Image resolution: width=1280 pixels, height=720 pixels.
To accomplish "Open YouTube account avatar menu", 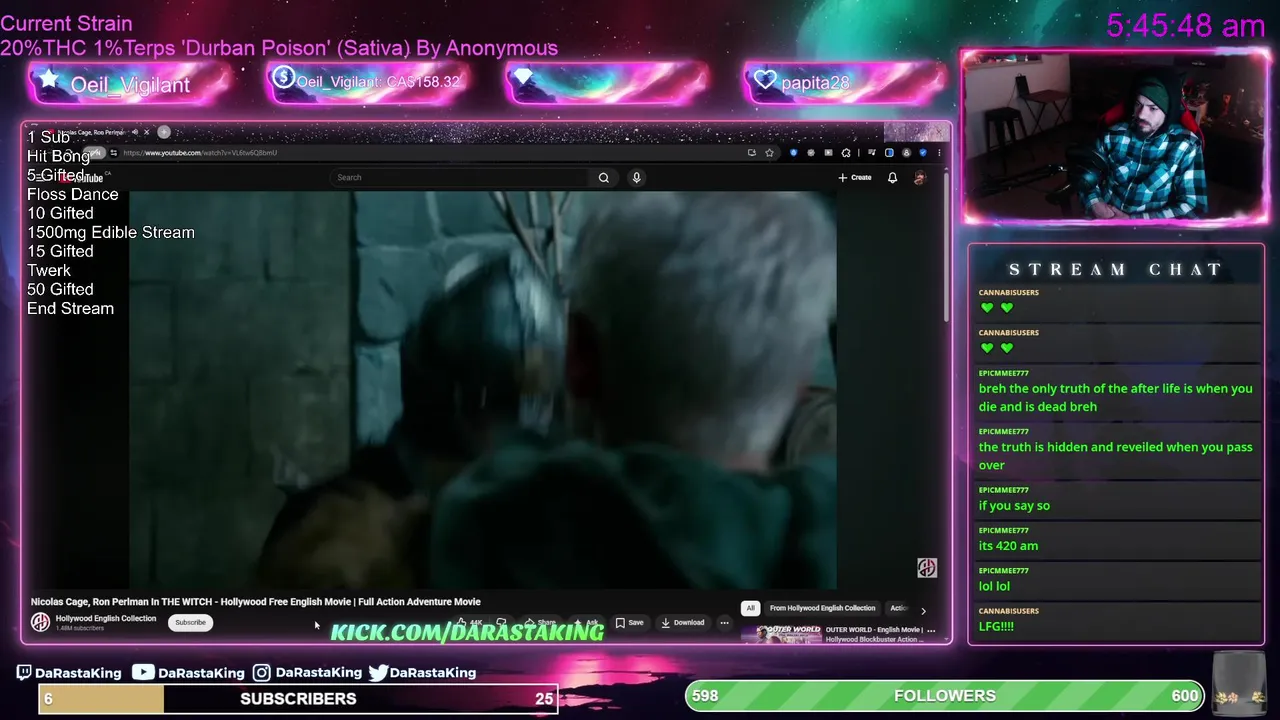I will [920, 177].
